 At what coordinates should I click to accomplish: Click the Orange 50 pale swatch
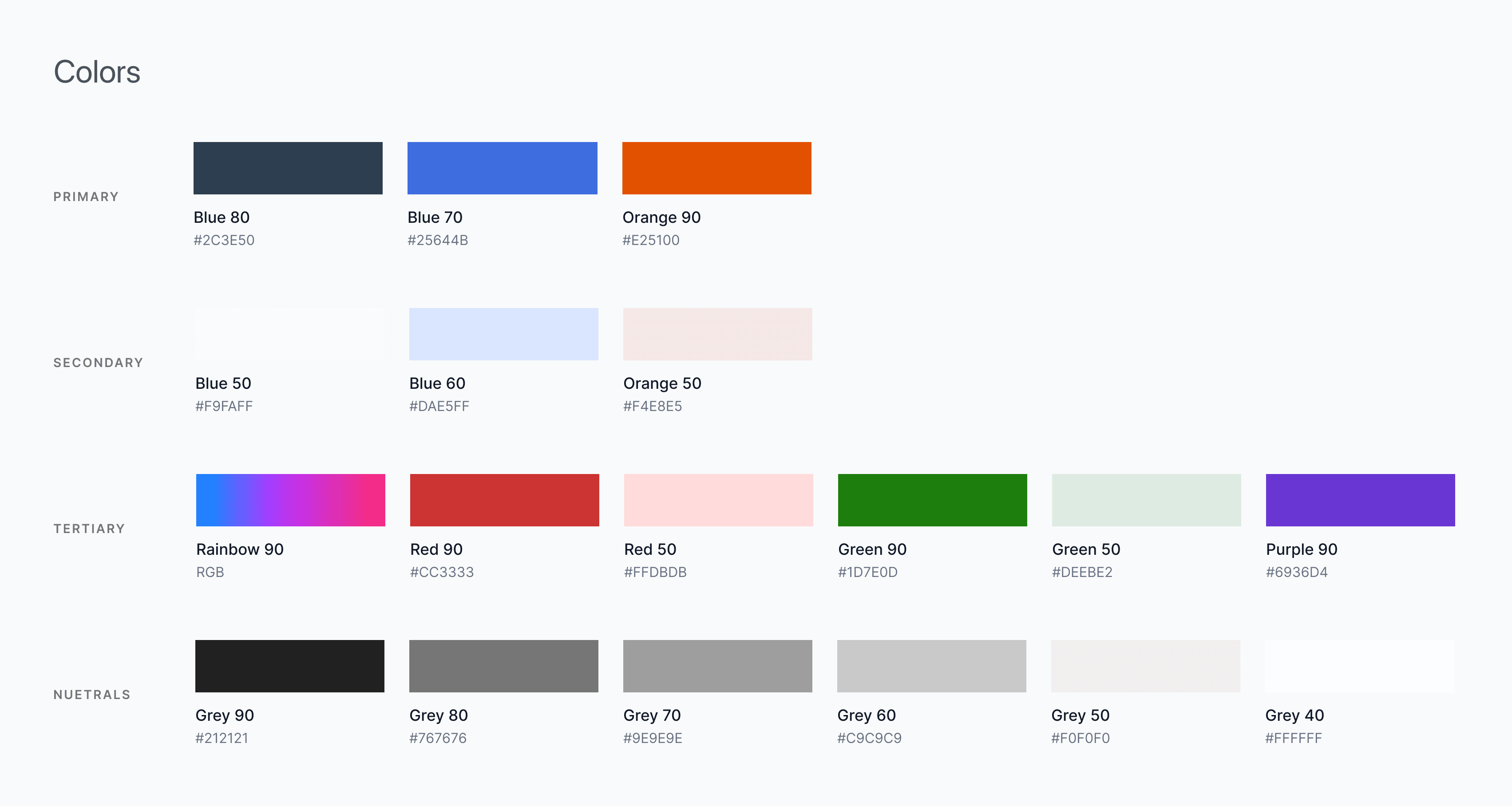[x=717, y=334]
